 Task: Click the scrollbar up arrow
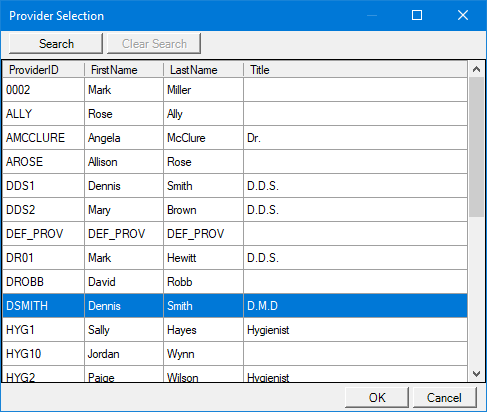(x=476, y=69)
